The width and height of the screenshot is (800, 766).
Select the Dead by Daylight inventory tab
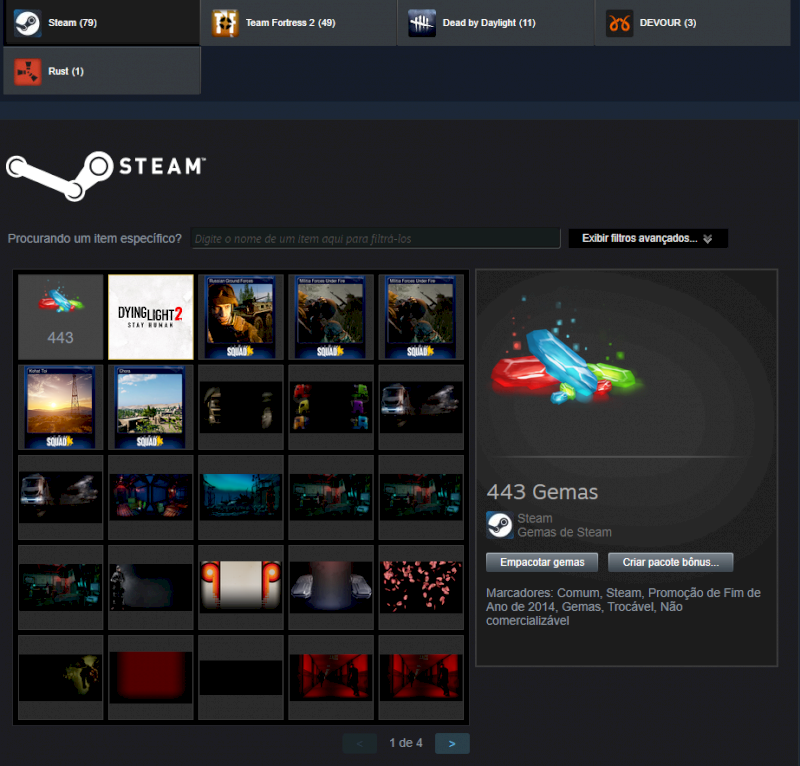[495, 23]
